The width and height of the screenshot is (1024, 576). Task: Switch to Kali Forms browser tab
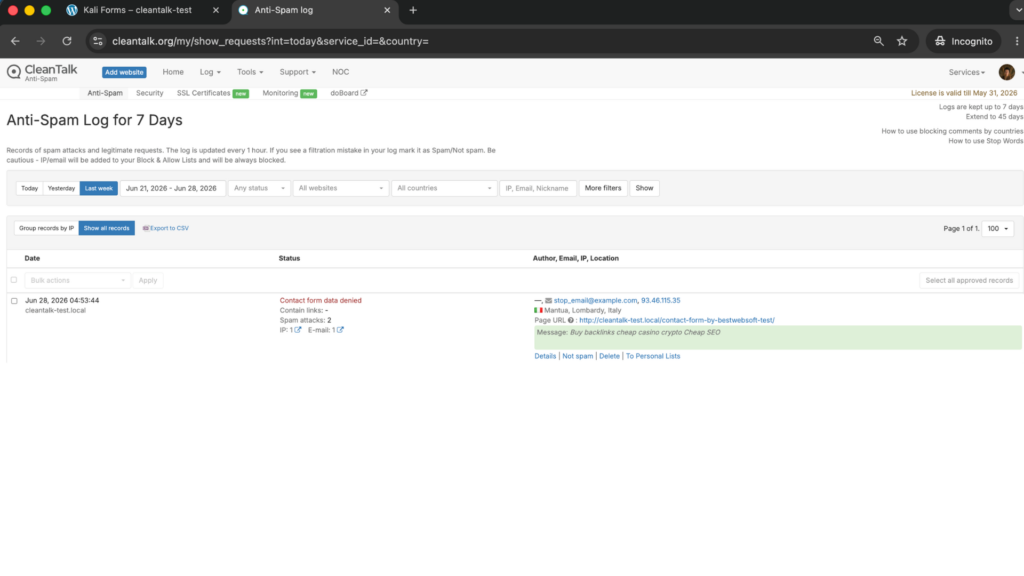tap(137, 10)
